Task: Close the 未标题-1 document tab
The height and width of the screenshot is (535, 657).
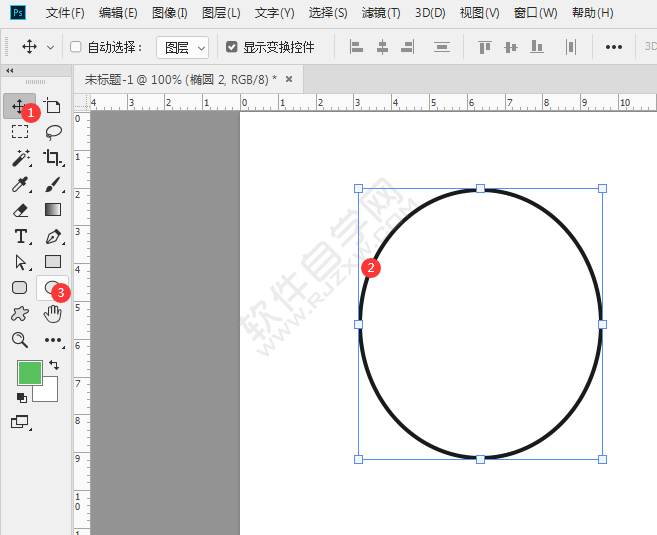Action: [289, 79]
